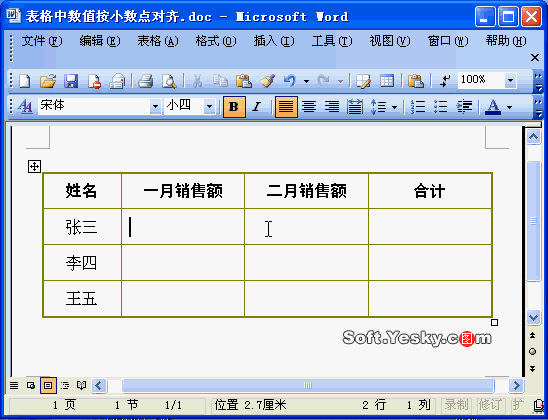
Task: Switch to Print Layout view
Action: click(48, 385)
